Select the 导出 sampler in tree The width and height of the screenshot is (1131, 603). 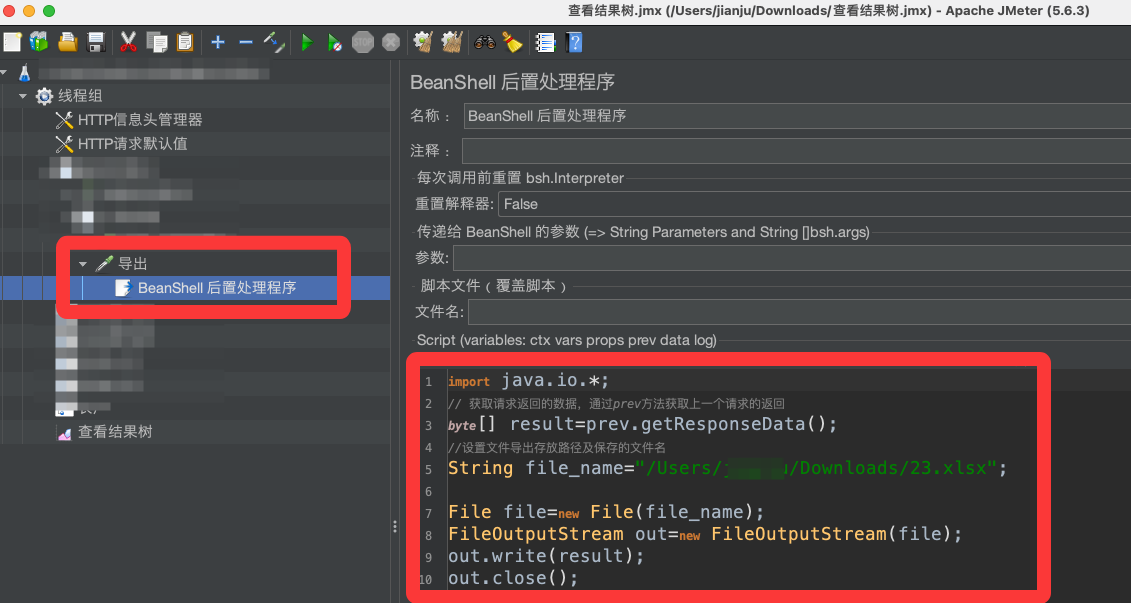tap(133, 264)
